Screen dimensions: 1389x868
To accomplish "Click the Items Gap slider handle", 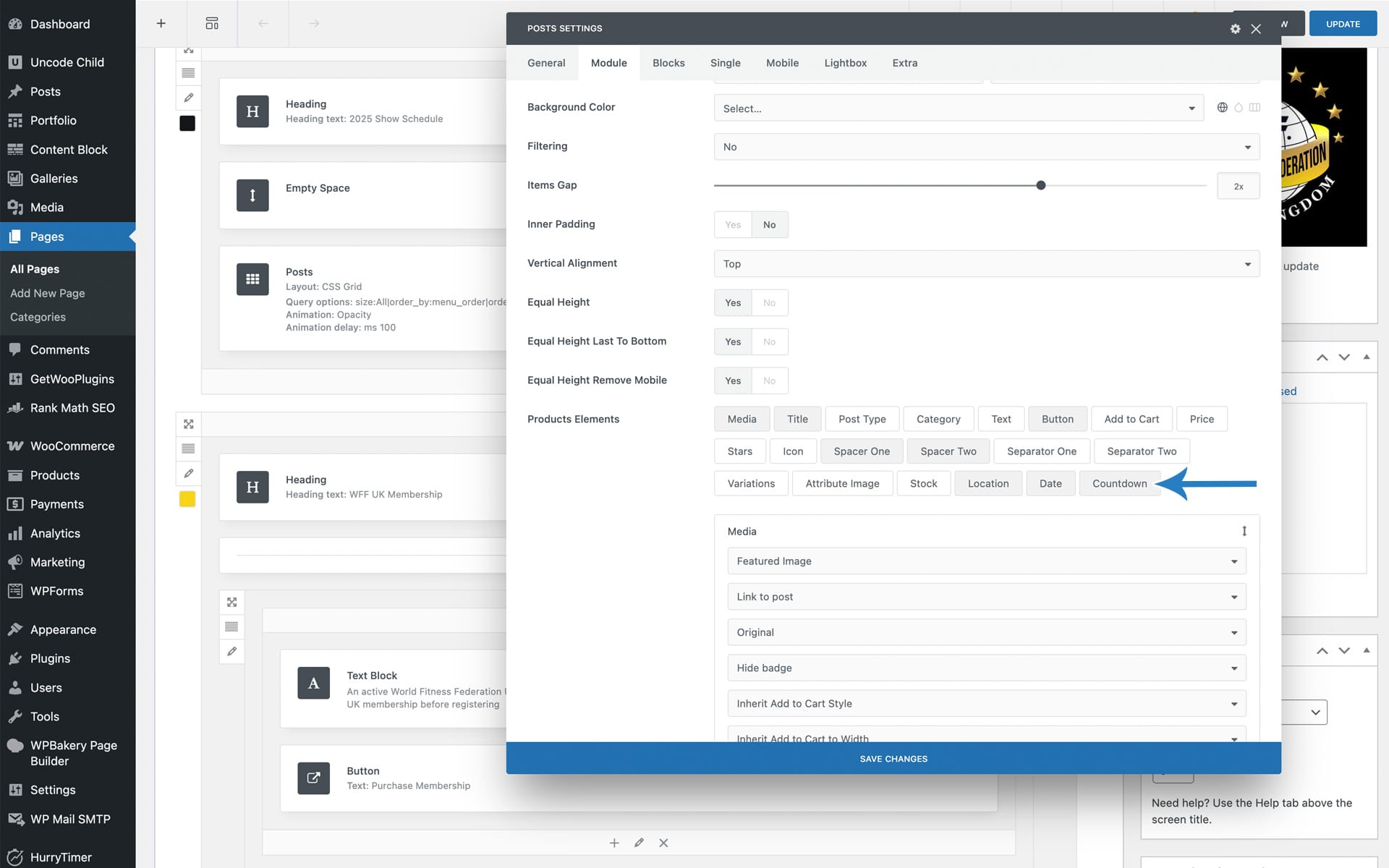I will [1040, 186].
